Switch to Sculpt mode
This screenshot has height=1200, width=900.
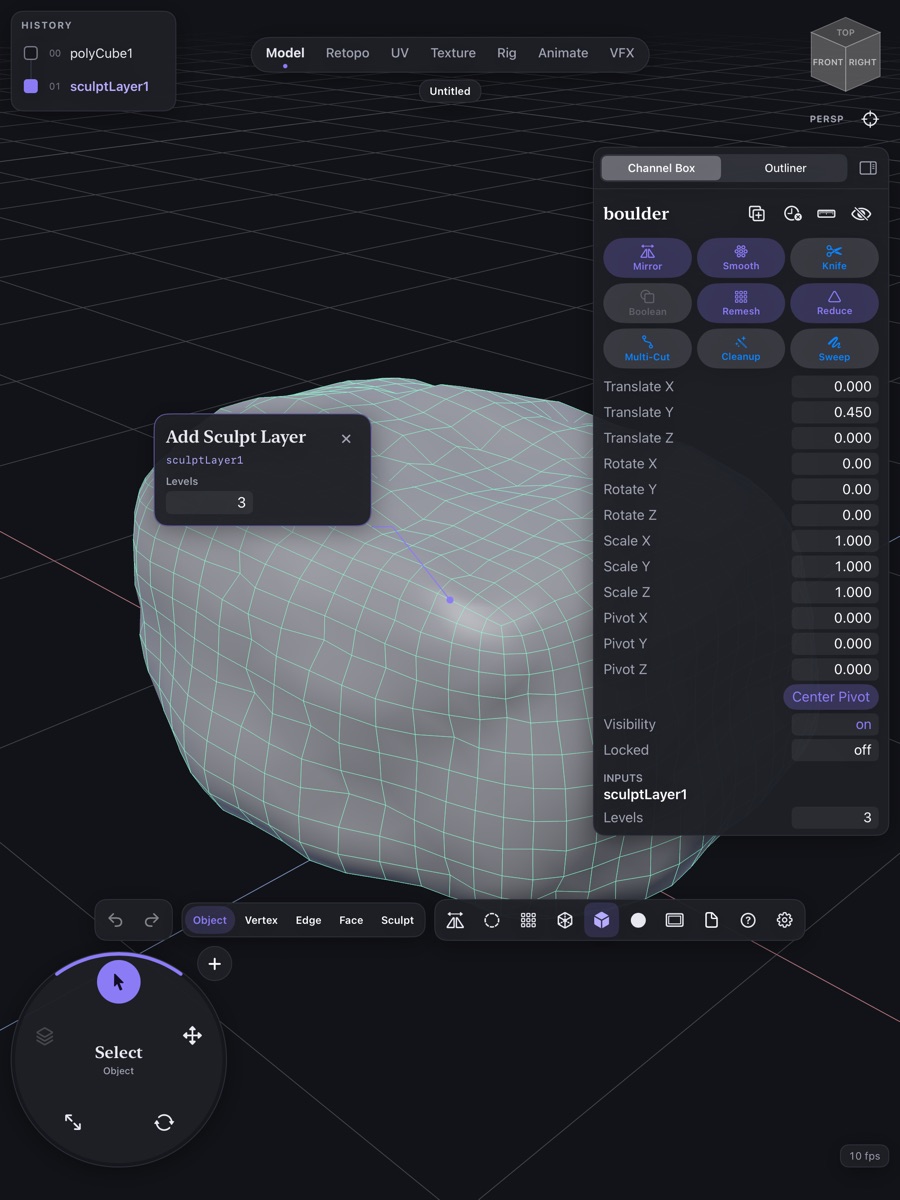[x=397, y=920]
